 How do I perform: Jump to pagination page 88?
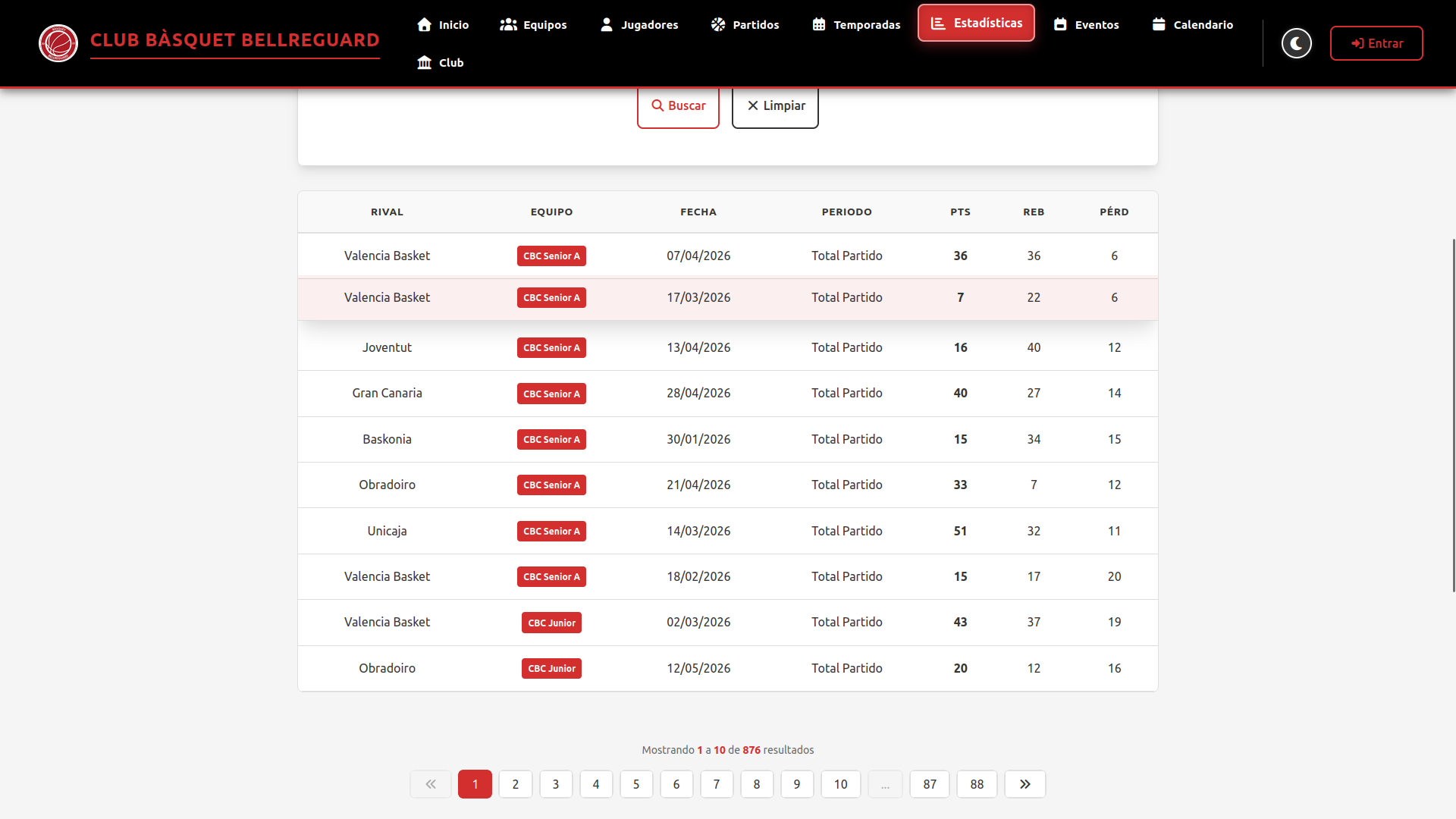point(977,784)
